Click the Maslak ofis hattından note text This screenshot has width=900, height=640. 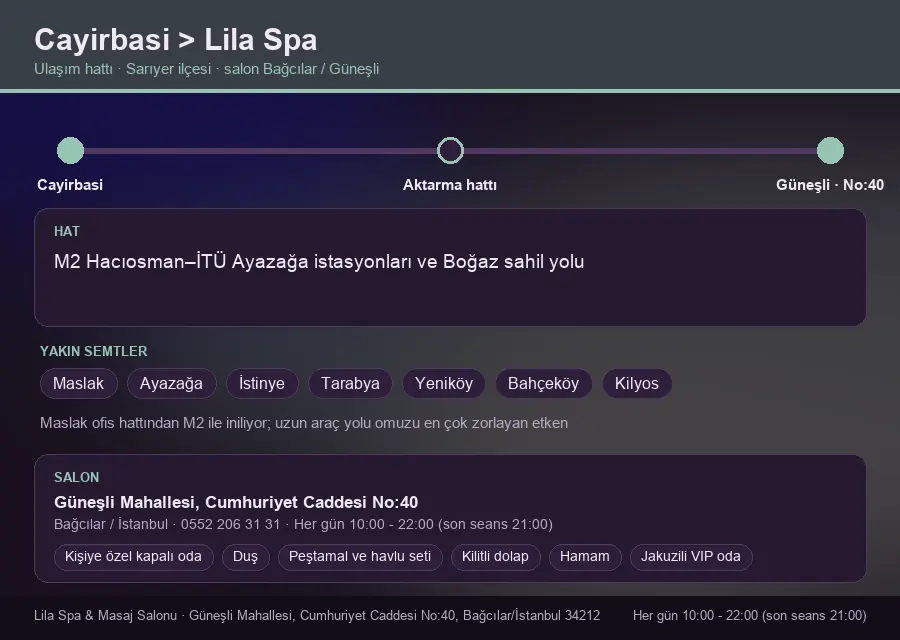(x=304, y=423)
